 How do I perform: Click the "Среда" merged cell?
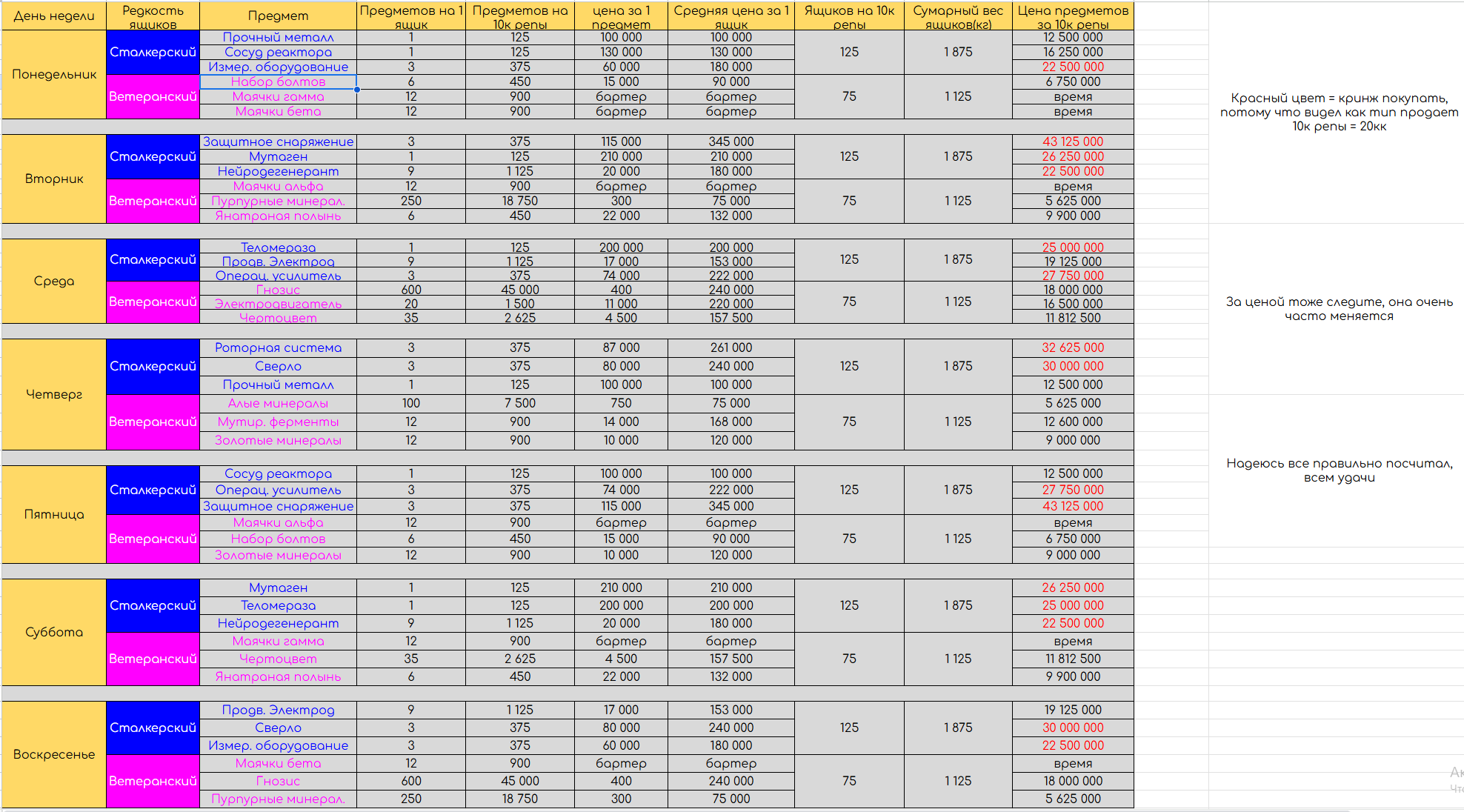(54, 281)
